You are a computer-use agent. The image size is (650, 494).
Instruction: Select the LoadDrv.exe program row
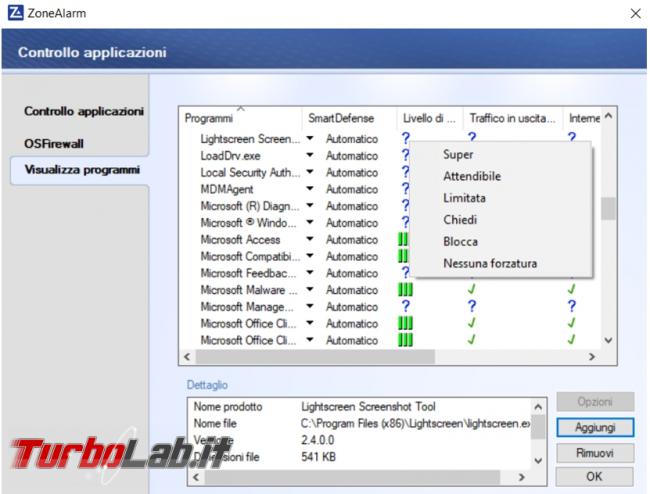(x=230, y=156)
